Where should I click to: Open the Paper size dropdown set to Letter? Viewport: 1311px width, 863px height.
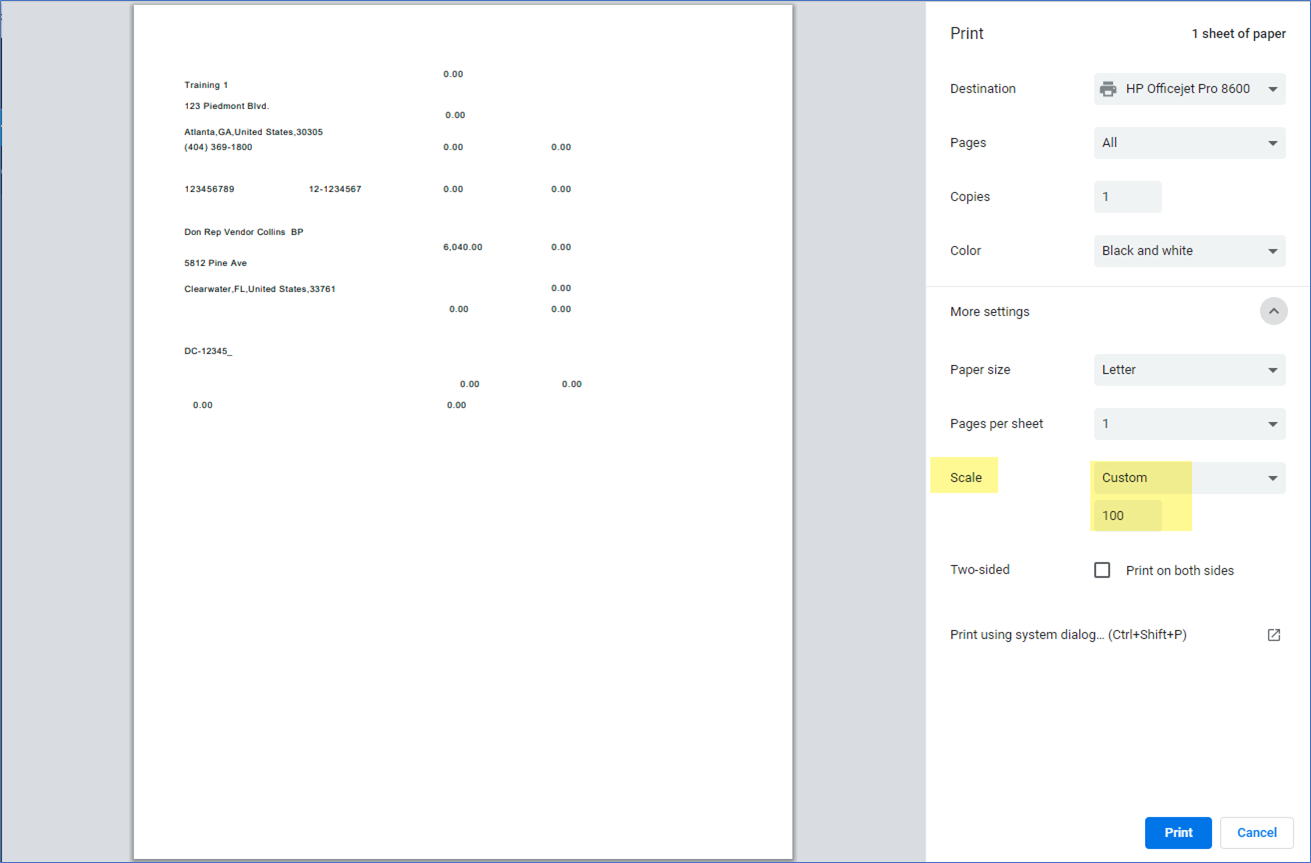pyautogui.click(x=1189, y=370)
